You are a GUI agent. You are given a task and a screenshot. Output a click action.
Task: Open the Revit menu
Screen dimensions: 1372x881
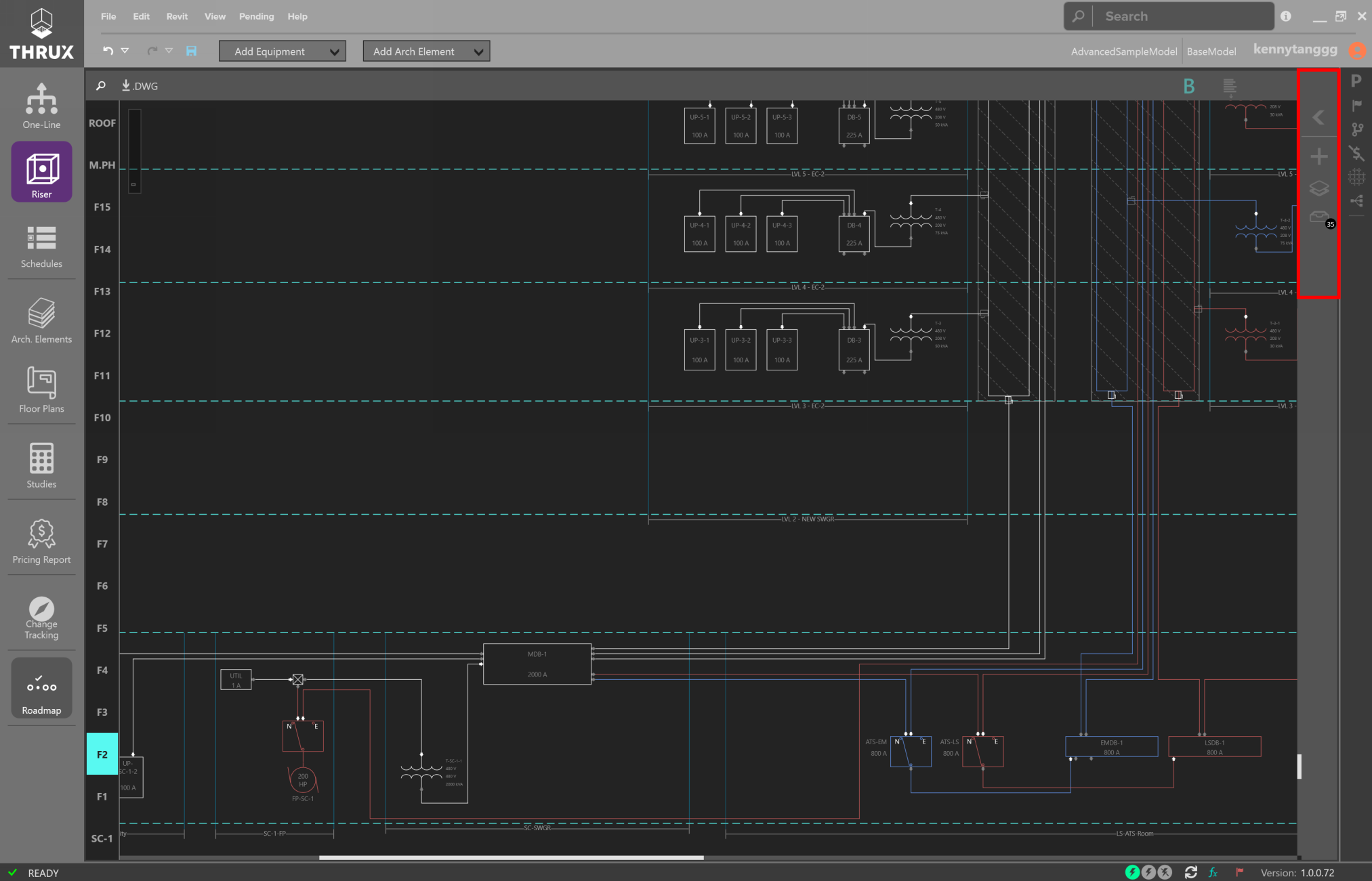tap(177, 16)
